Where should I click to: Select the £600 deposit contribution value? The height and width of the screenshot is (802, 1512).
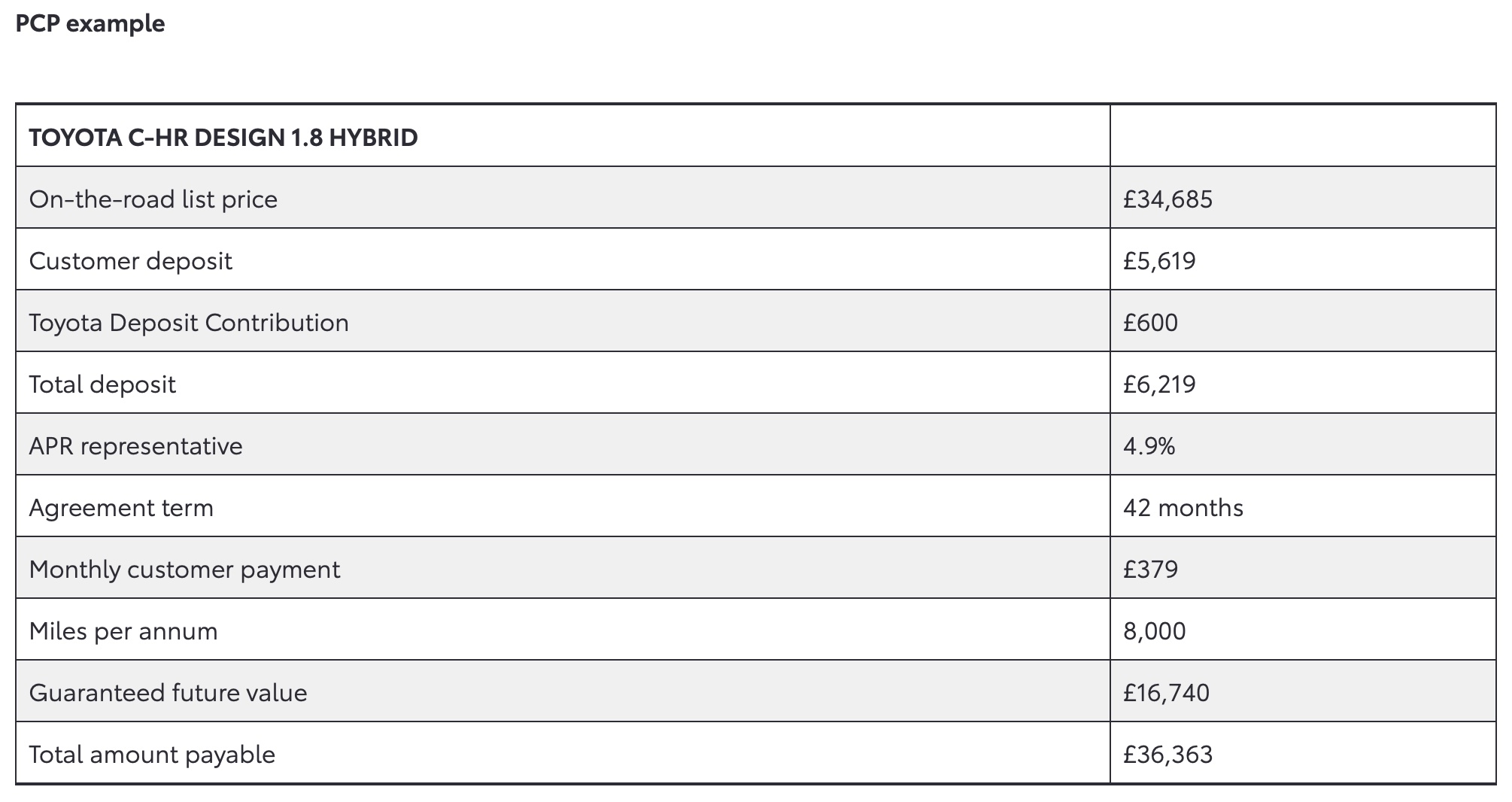[x=1150, y=323]
